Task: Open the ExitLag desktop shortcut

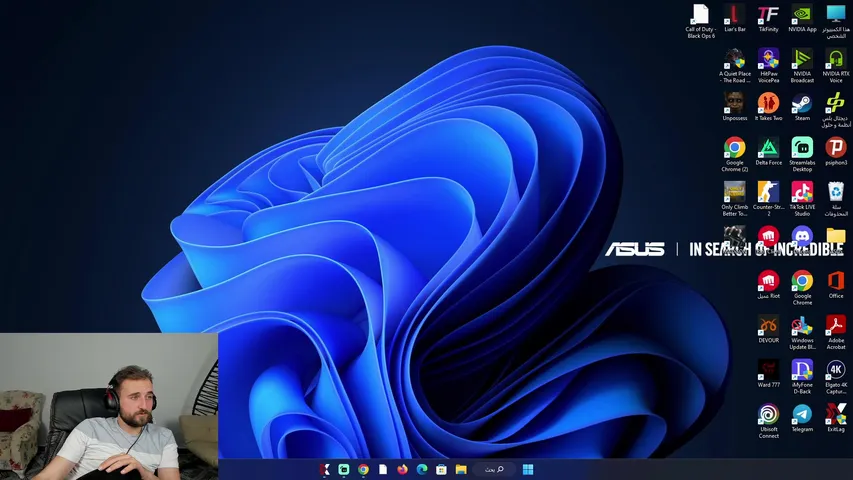Action: [x=836, y=417]
